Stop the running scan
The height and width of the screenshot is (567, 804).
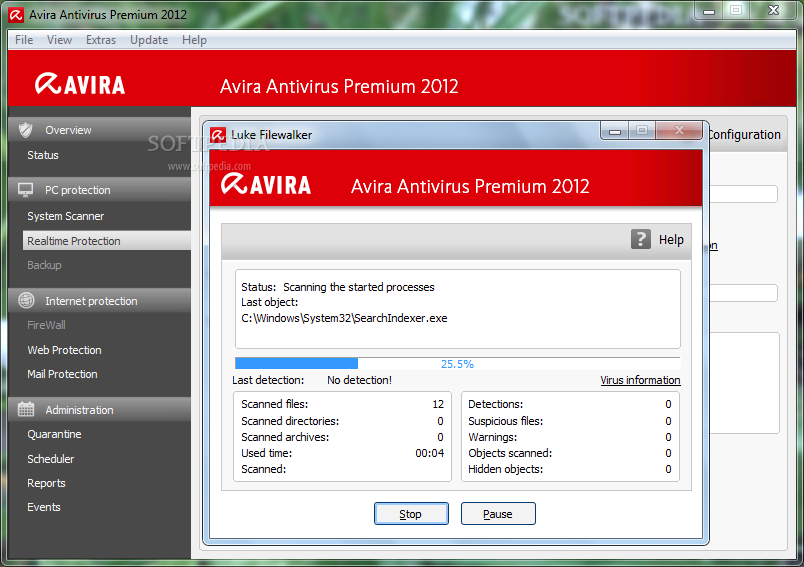[x=411, y=514]
